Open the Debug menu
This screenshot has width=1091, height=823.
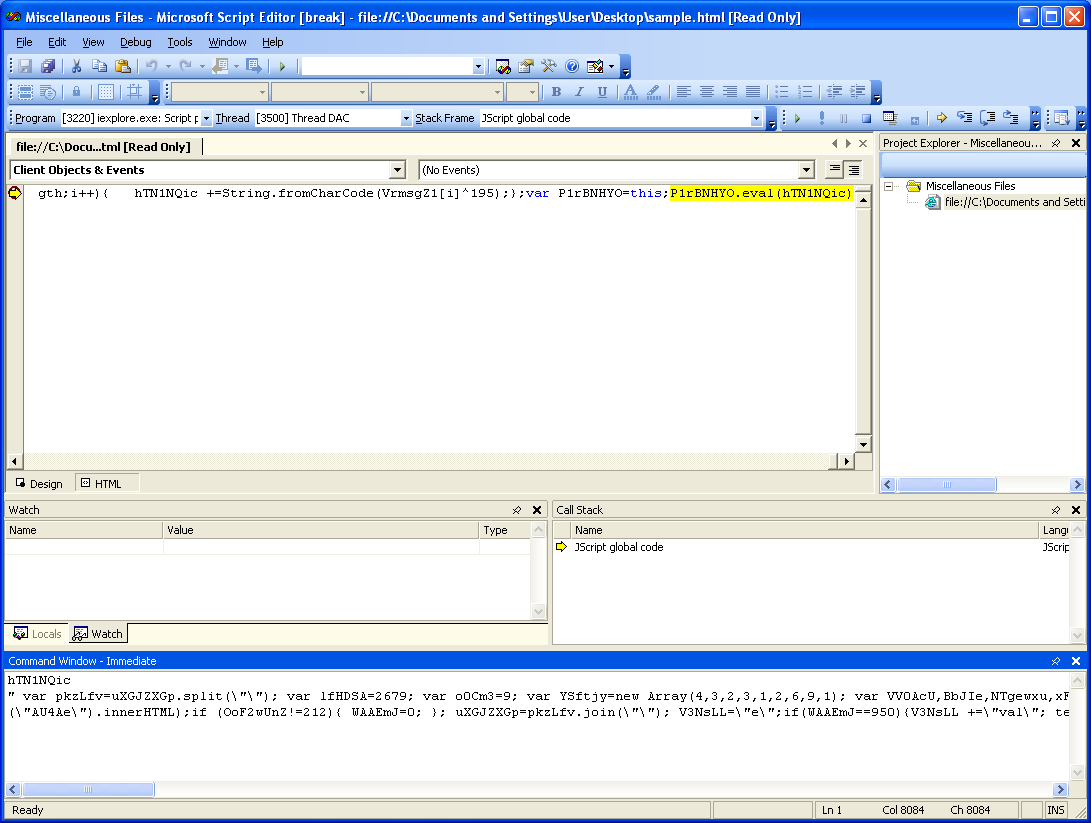(x=136, y=42)
